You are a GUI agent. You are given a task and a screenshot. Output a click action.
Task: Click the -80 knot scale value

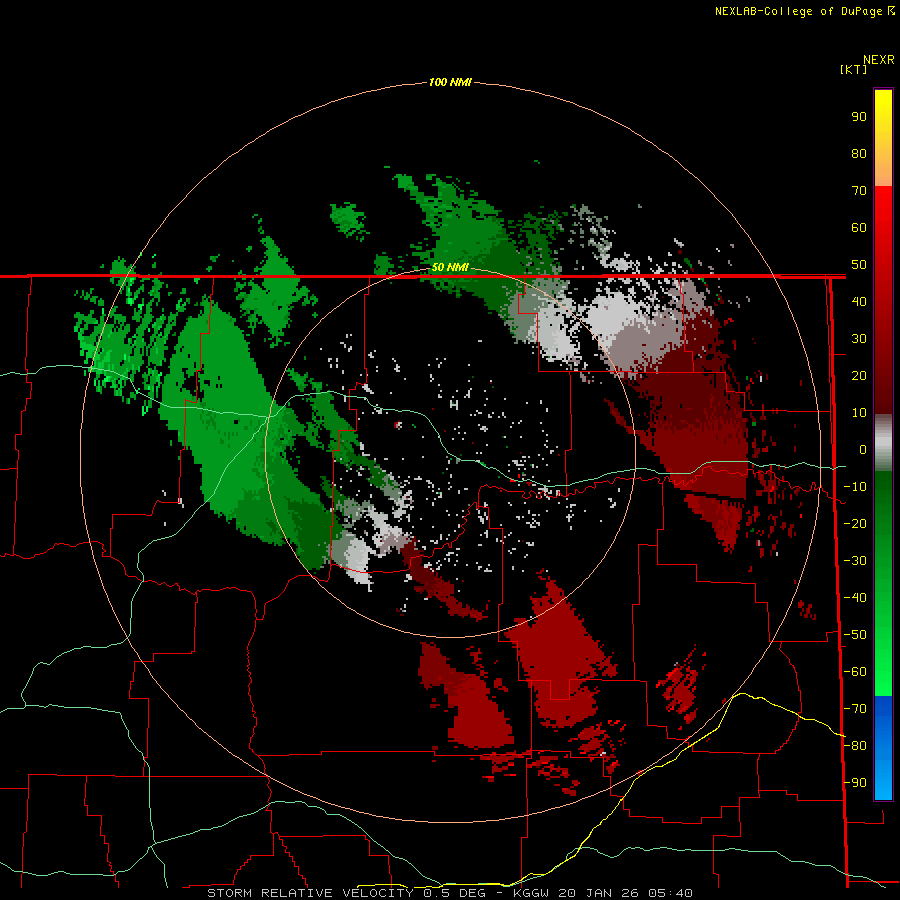click(x=855, y=746)
